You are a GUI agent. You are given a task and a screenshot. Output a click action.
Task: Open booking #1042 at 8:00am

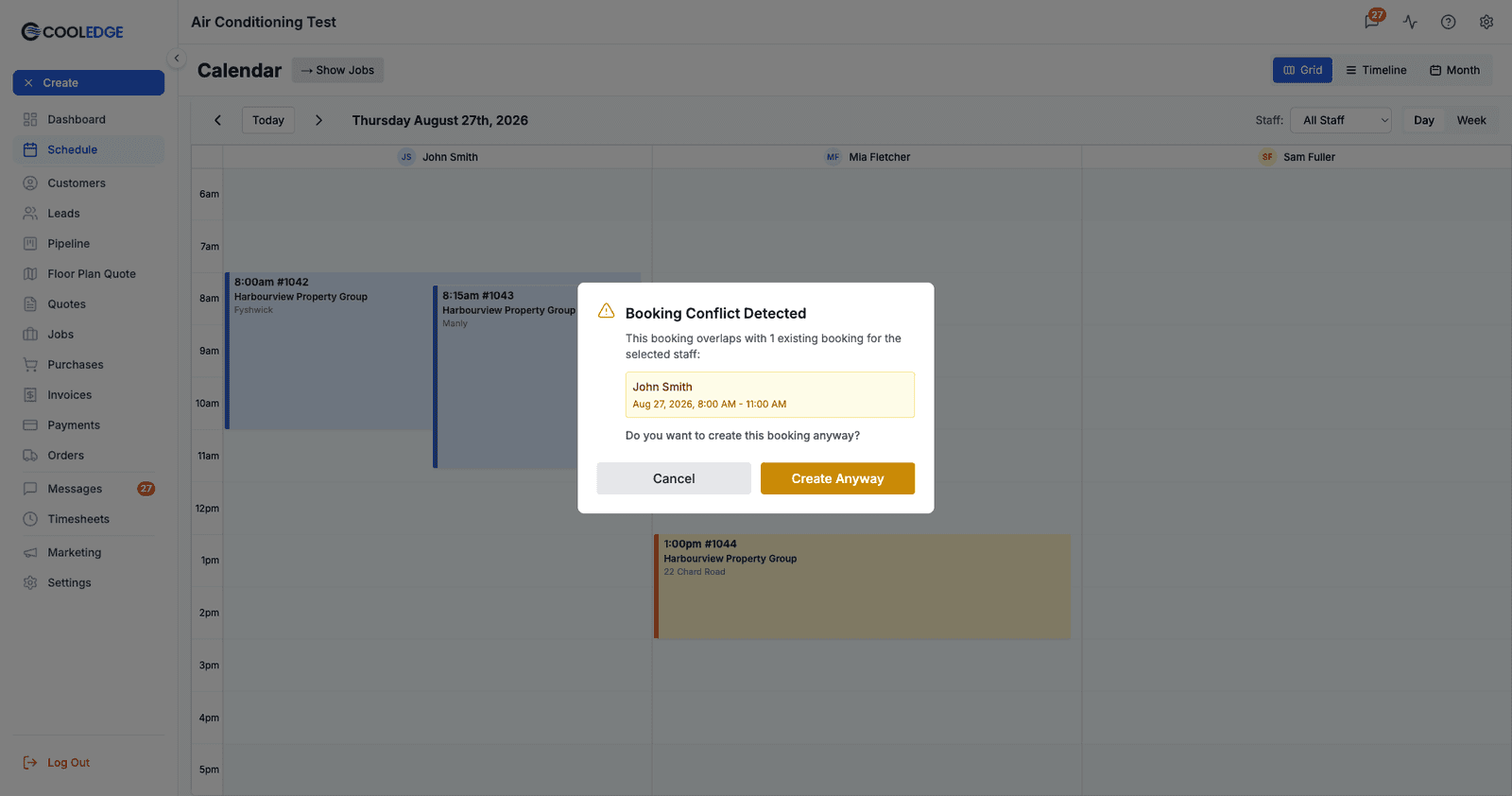pyautogui.click(x=327, y=351)
